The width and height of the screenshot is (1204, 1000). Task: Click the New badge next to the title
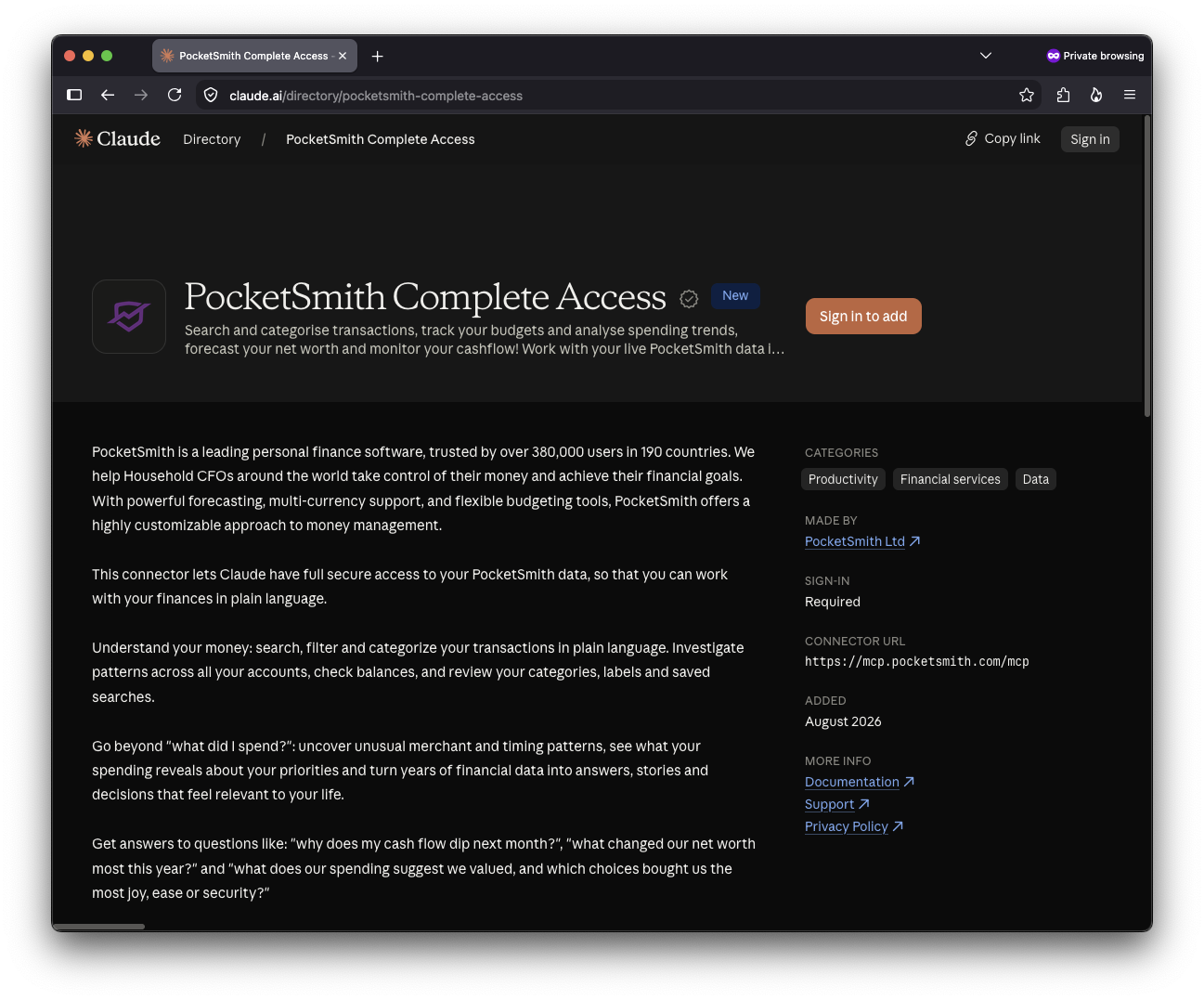click(735, 295)
